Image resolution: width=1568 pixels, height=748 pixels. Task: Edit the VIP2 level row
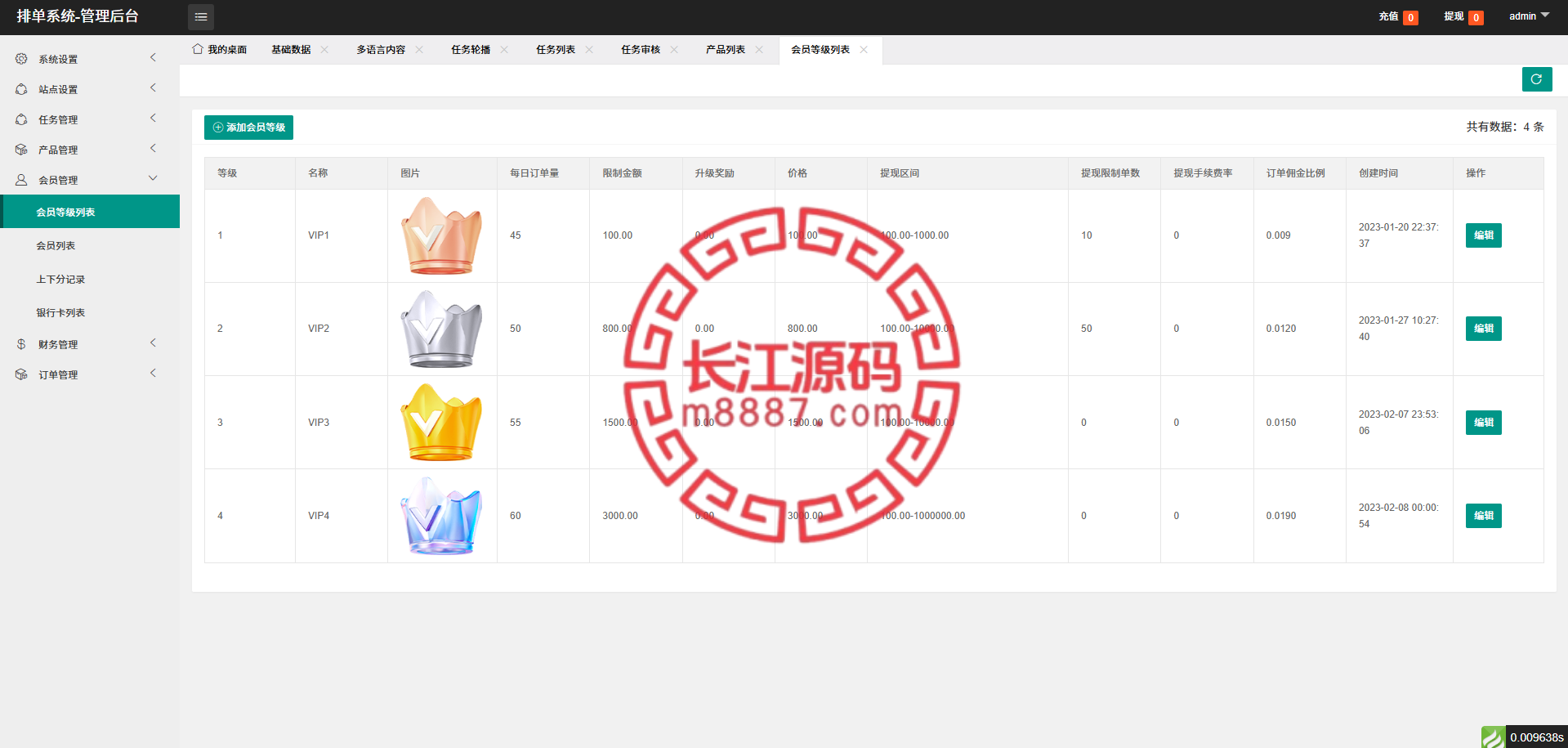click(x=1484, y=329)
